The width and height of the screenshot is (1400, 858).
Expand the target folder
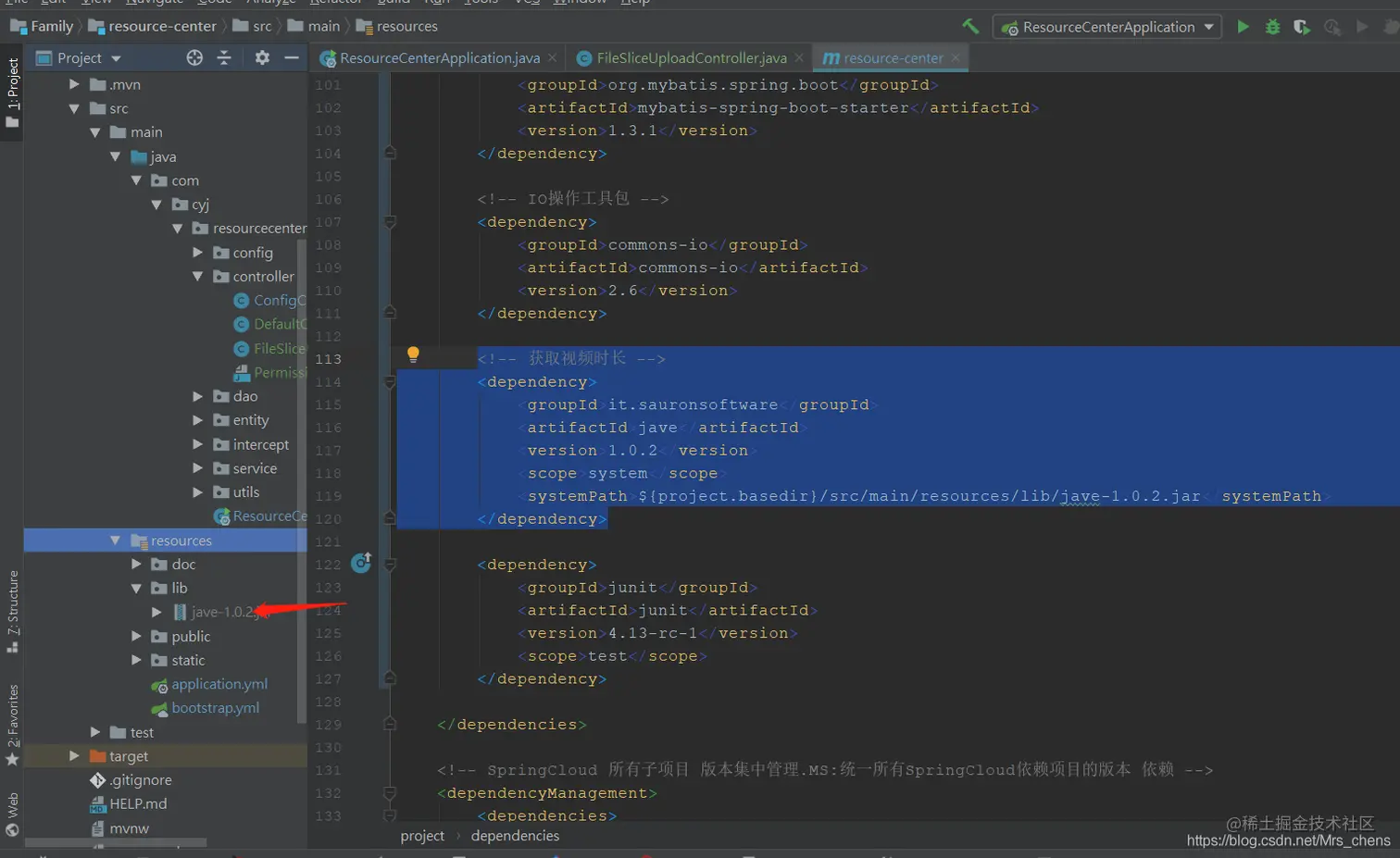pos(74,756)
